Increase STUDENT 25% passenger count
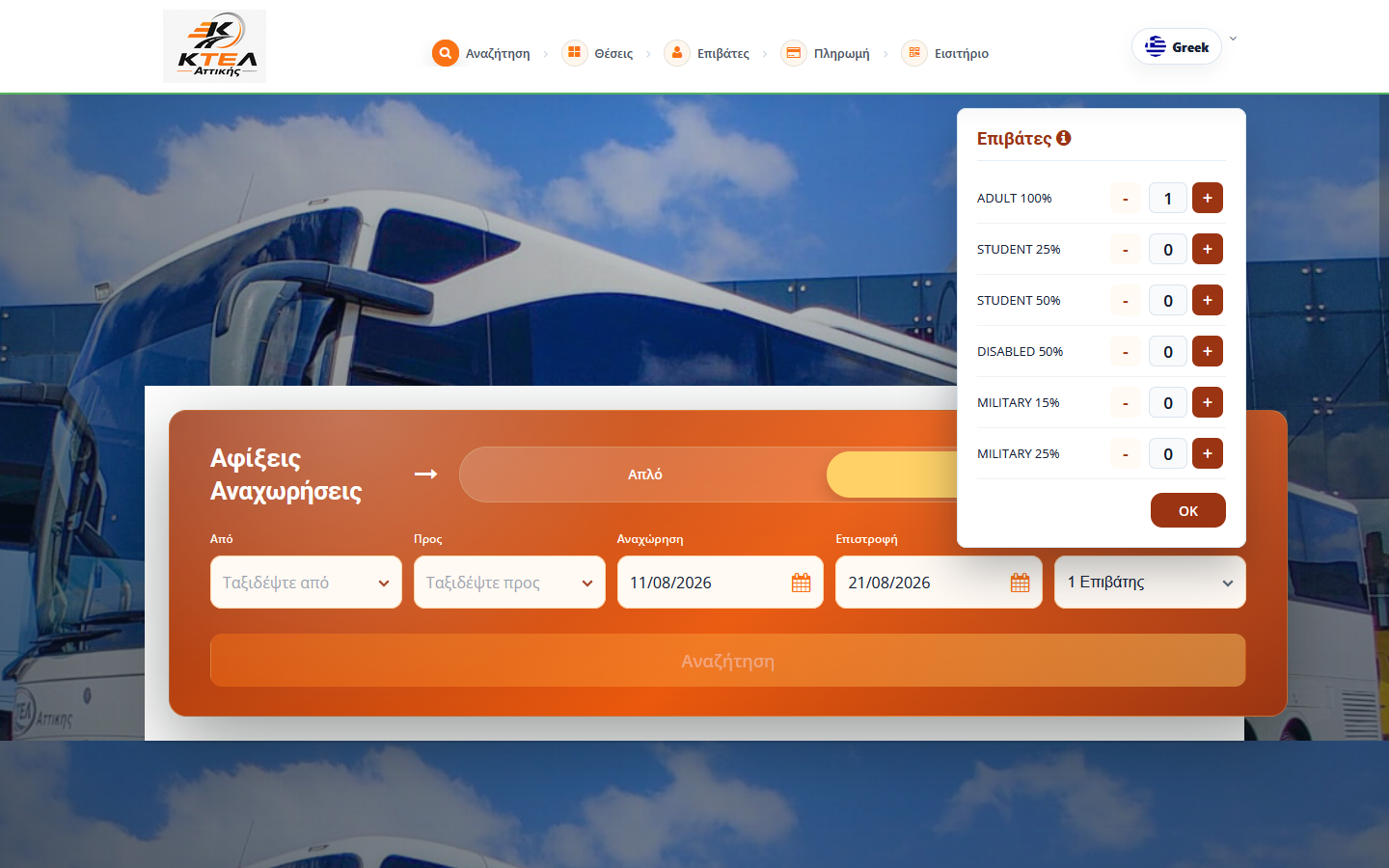1389x868 pixels. pyautogui.click(x=1208, y=249)
